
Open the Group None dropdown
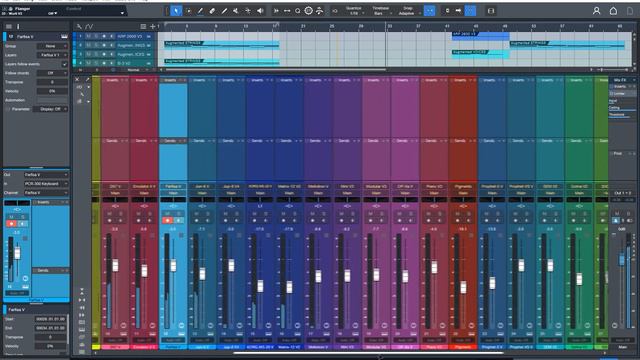point(52,46)
